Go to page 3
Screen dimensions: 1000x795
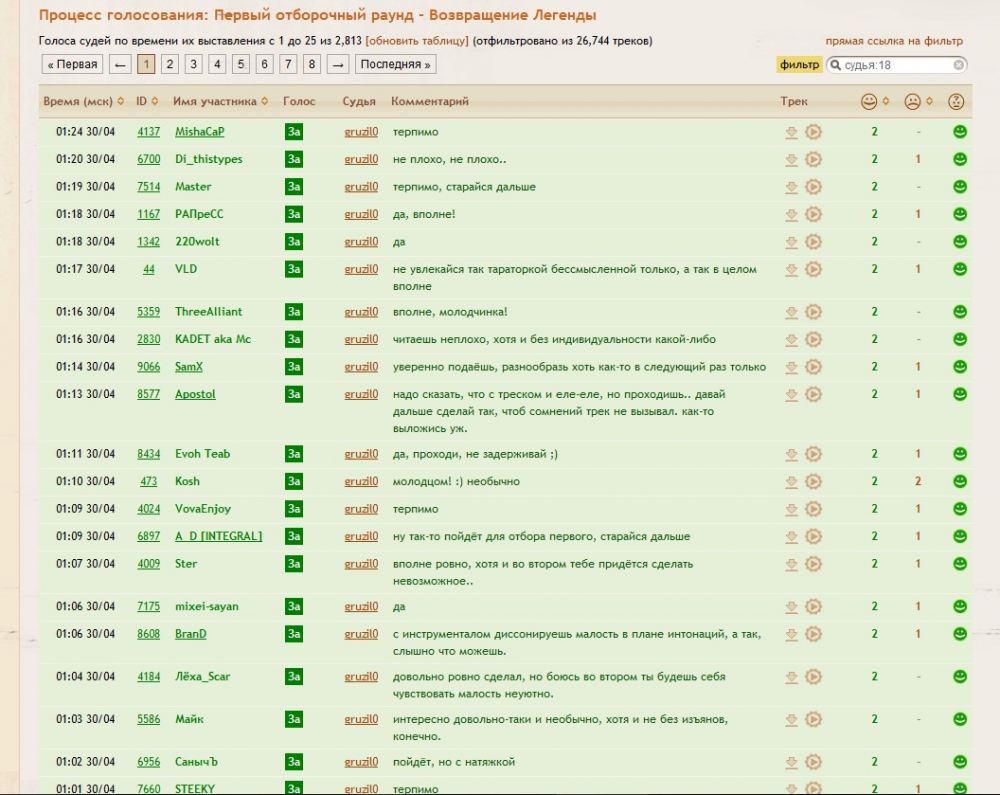click(193, 64)
